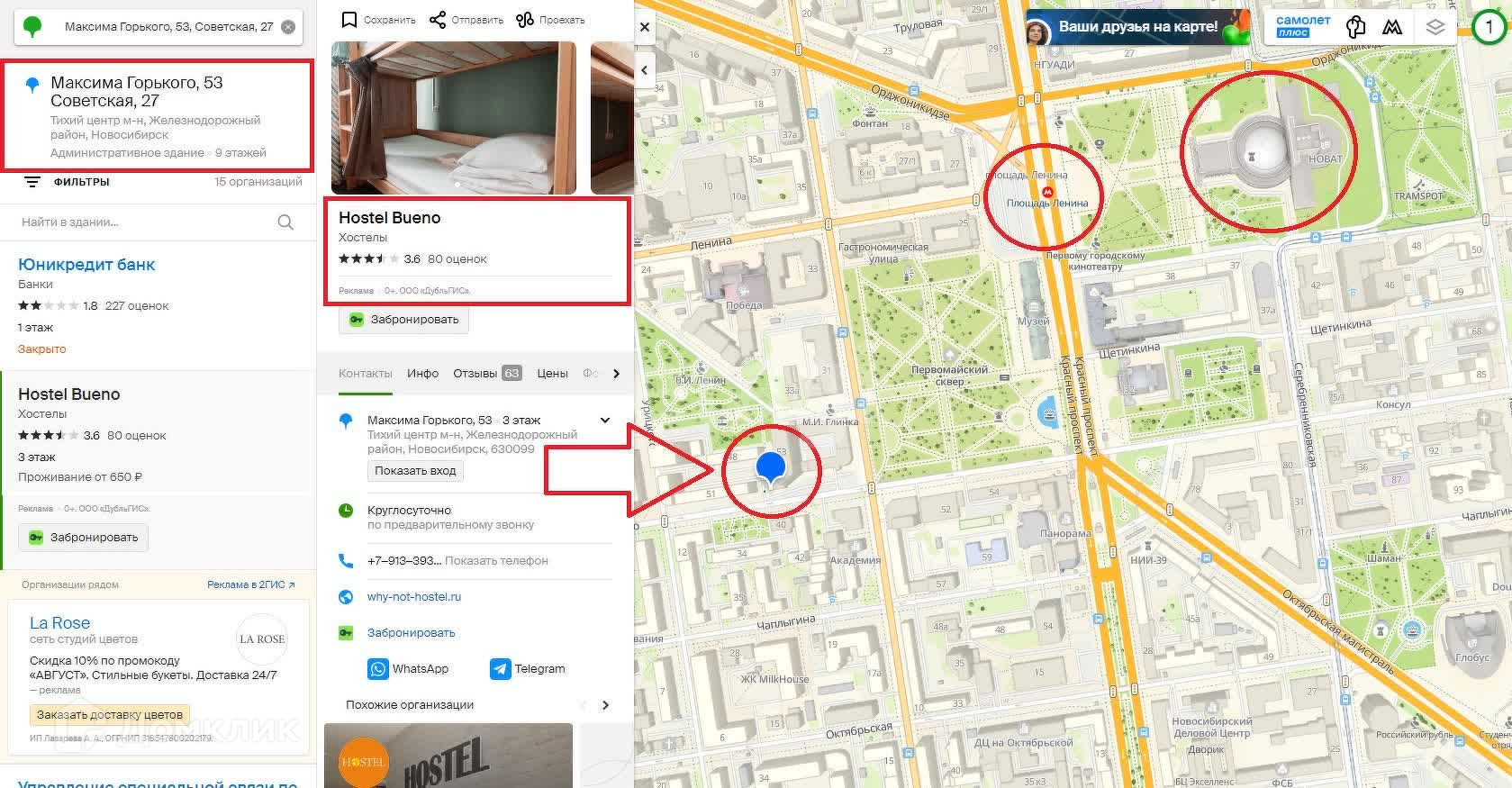
Task: Open the "Ваши друзья на карте!" banner
Action: click(x=1138, y=28)
